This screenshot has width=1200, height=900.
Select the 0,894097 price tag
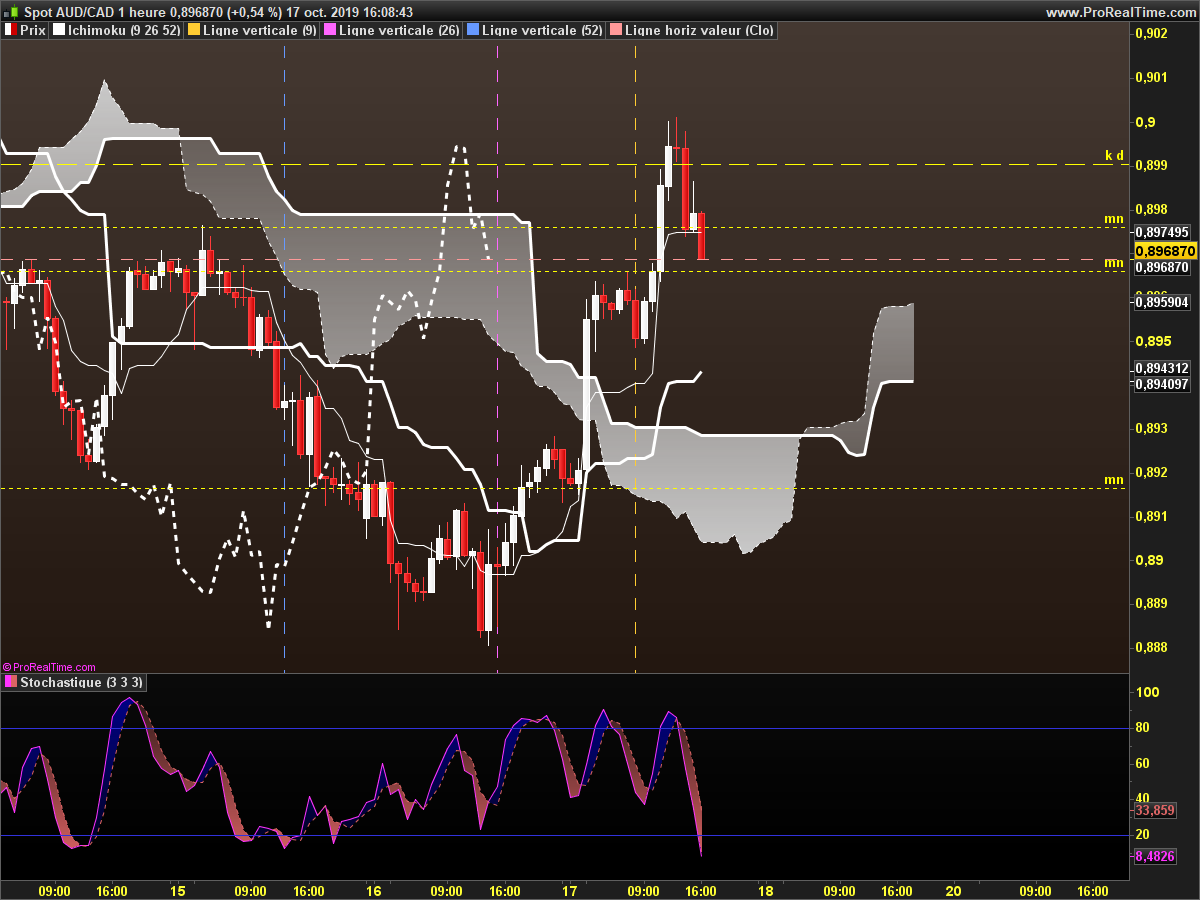(x=1163, y=384)
